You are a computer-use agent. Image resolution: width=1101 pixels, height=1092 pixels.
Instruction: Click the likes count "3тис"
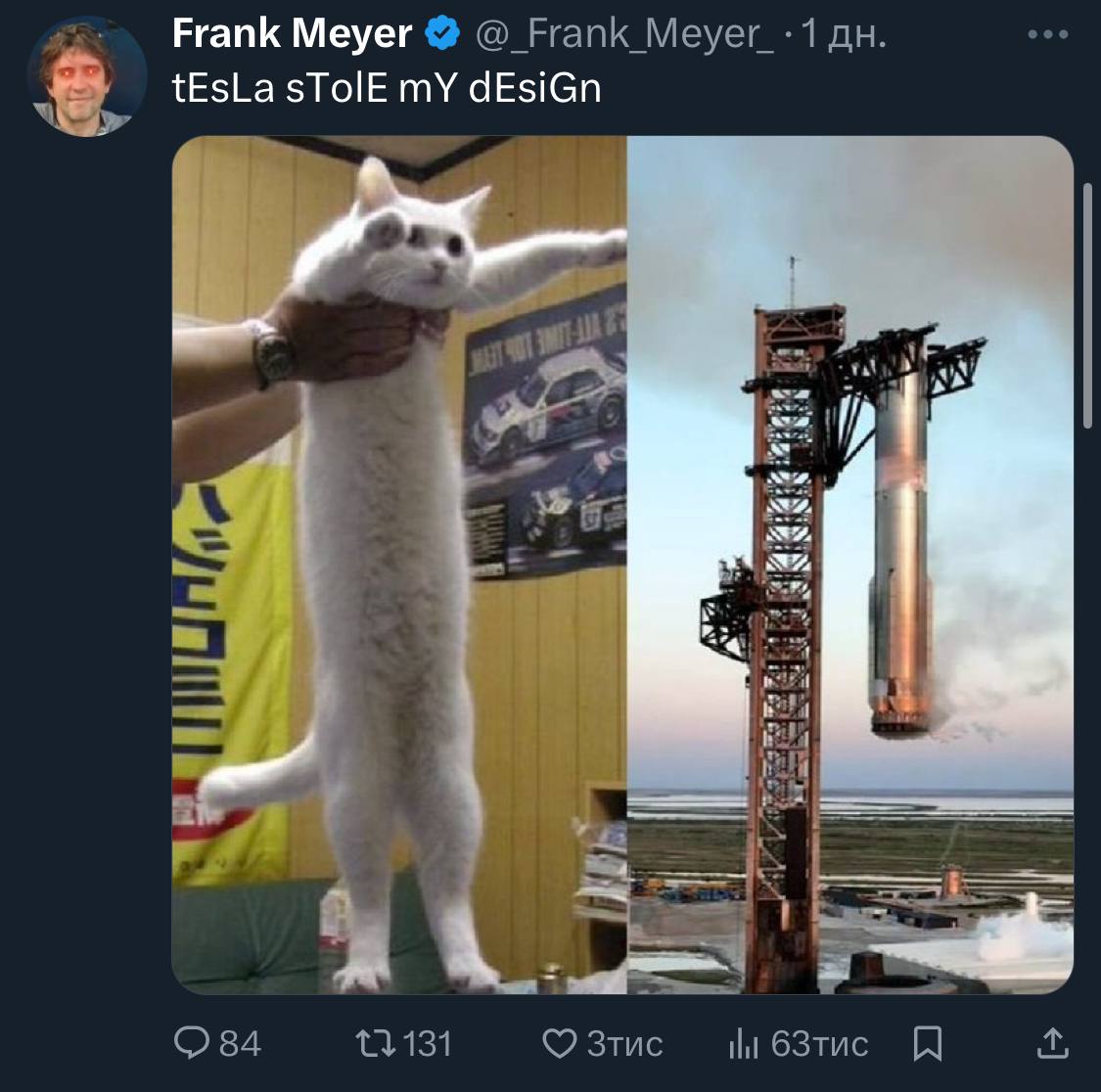tap(624, 1043)
